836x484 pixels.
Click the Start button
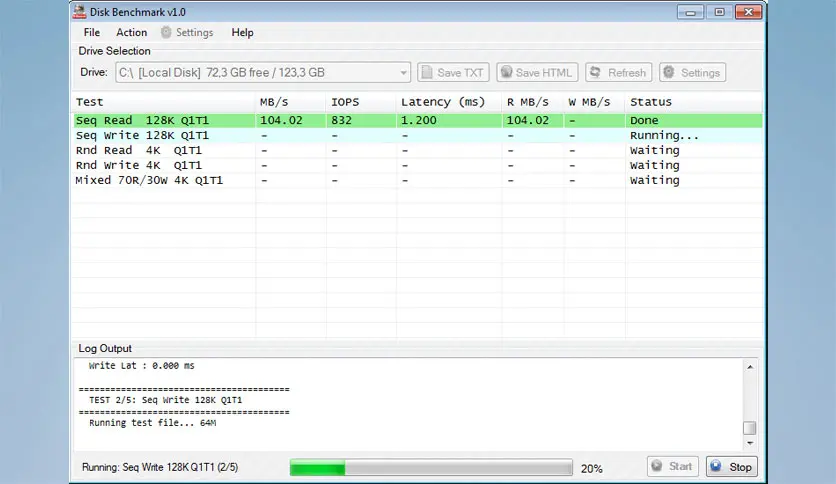[673, 466]
